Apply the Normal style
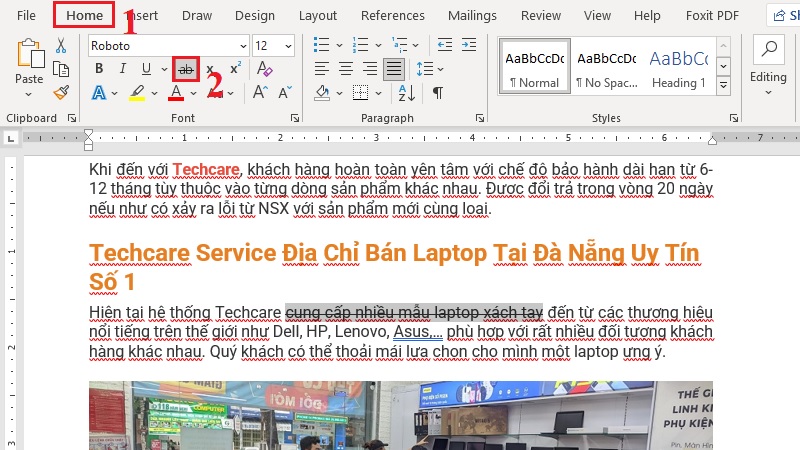800x450 pixels. (534, 66)
